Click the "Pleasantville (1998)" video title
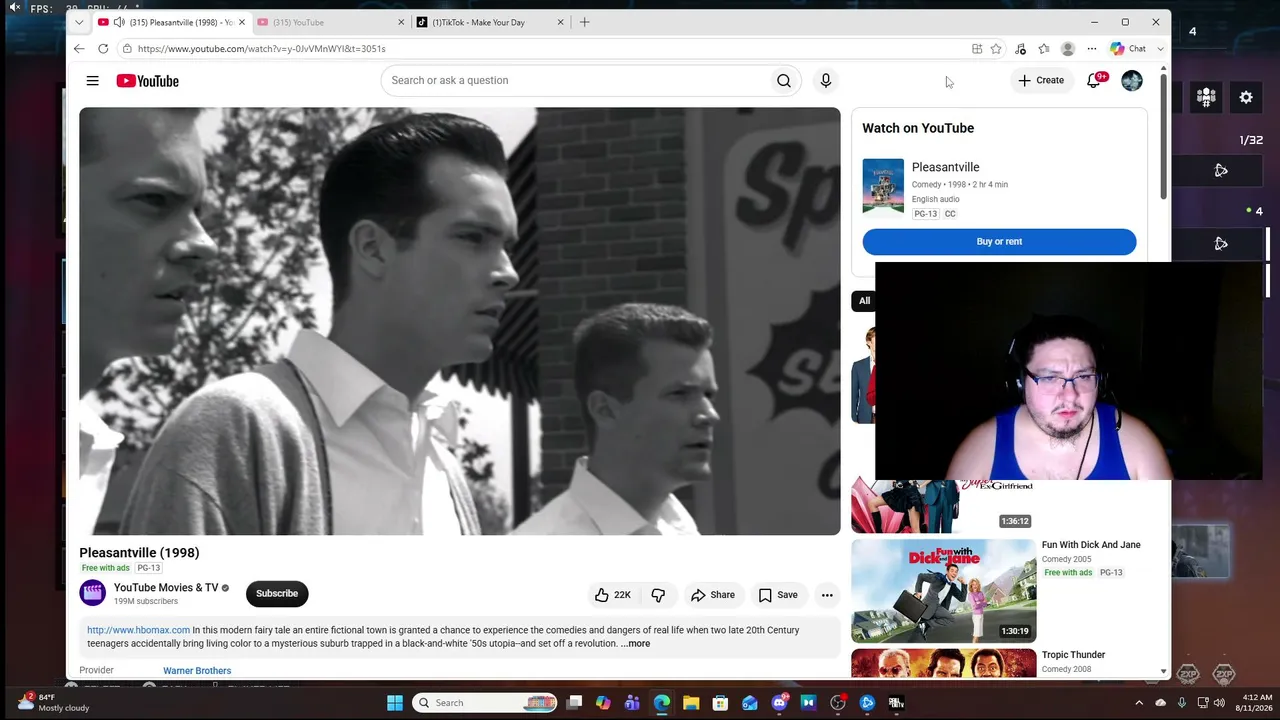 coord(139,553)
